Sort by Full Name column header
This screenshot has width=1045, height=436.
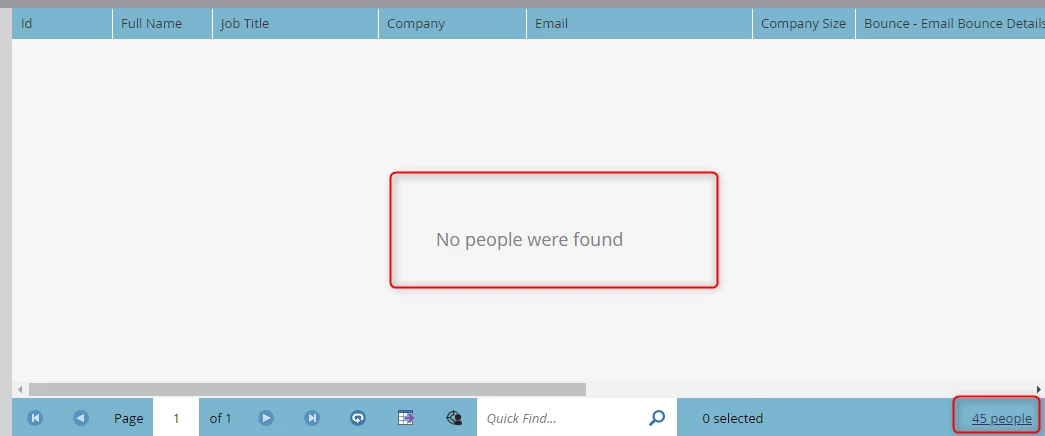(x=163, y=23)
